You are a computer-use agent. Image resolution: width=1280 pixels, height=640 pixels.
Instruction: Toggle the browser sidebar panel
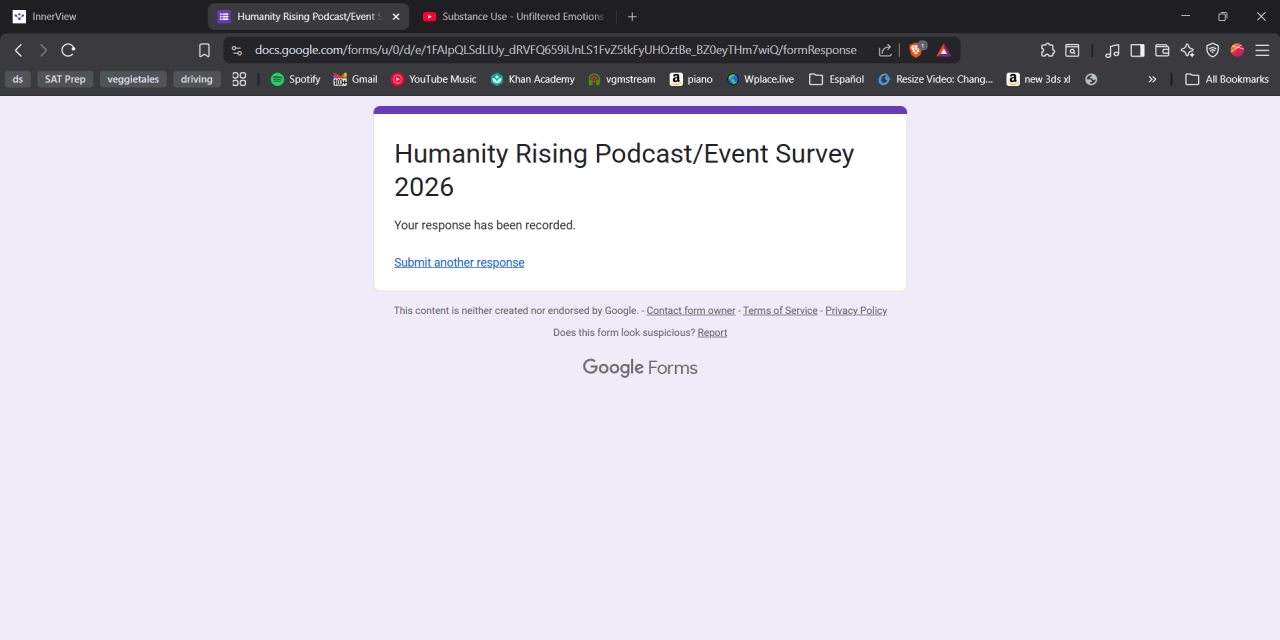pos(1137,50)
